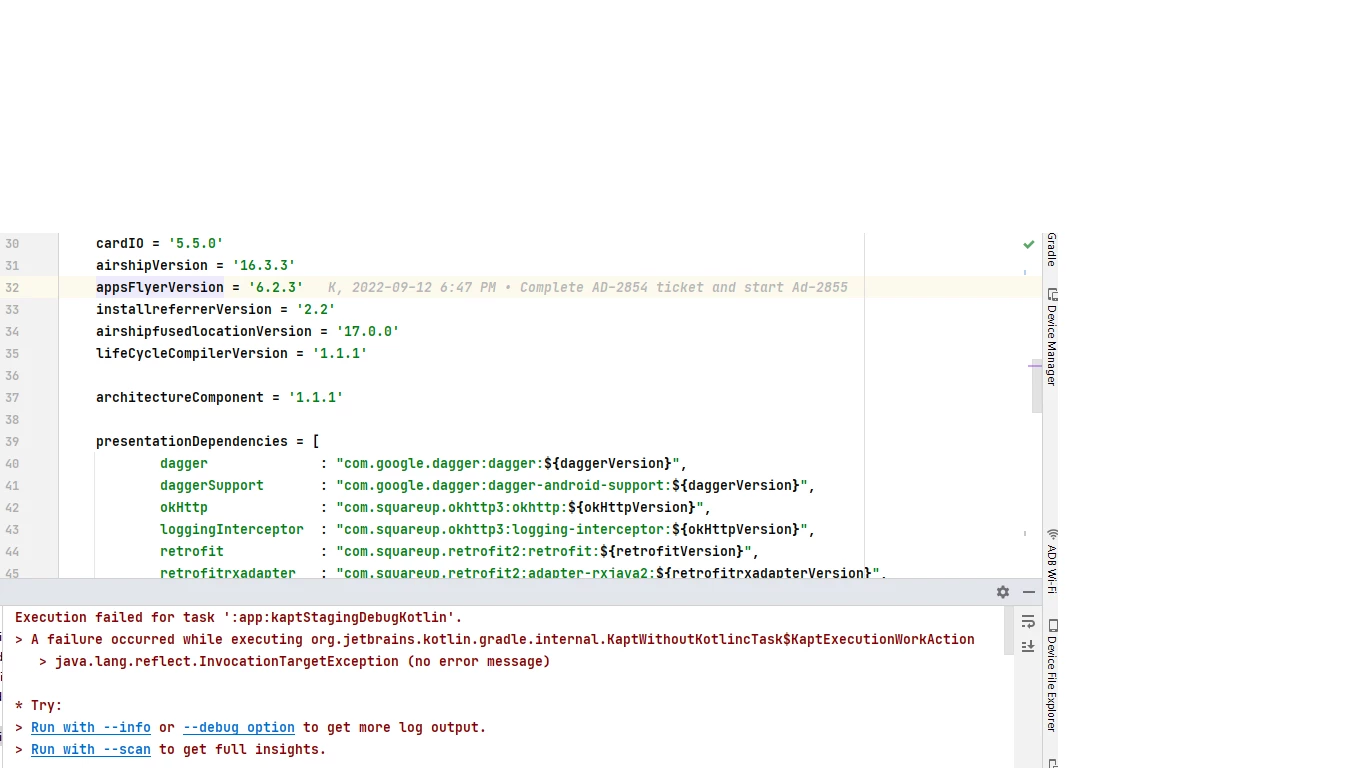Click the 'retrofit' key on line 44
This screenshot has height=768, width=1366.
point(192,551)
